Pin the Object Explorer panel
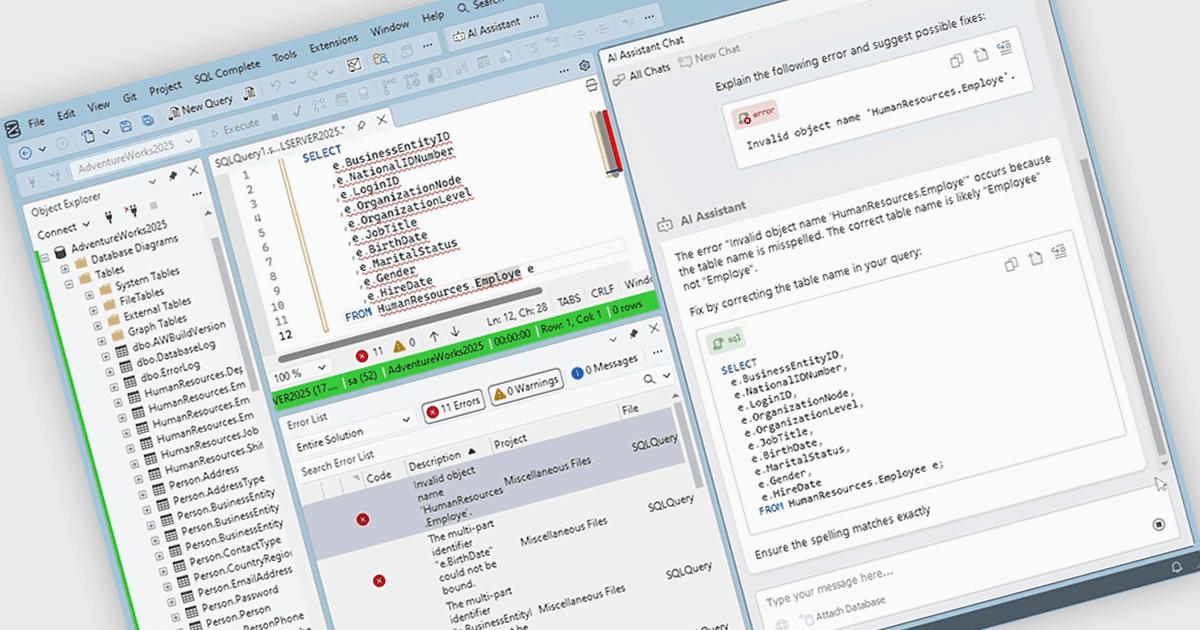Image resolution: width=1200 pixels, height=630 pixels. click(172, 175)
